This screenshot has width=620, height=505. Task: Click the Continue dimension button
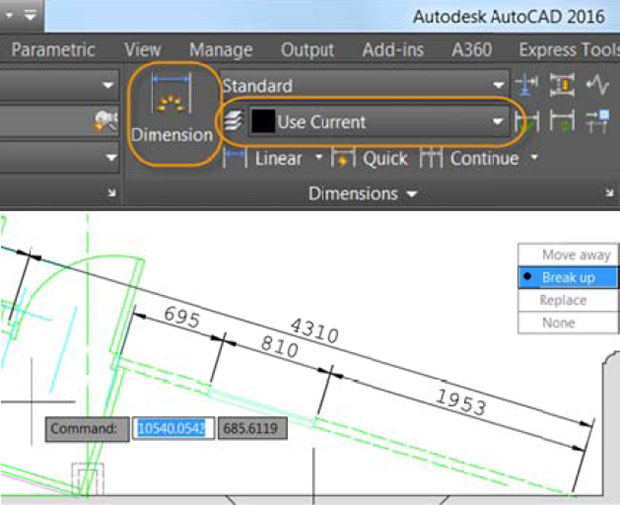point(469,159)
